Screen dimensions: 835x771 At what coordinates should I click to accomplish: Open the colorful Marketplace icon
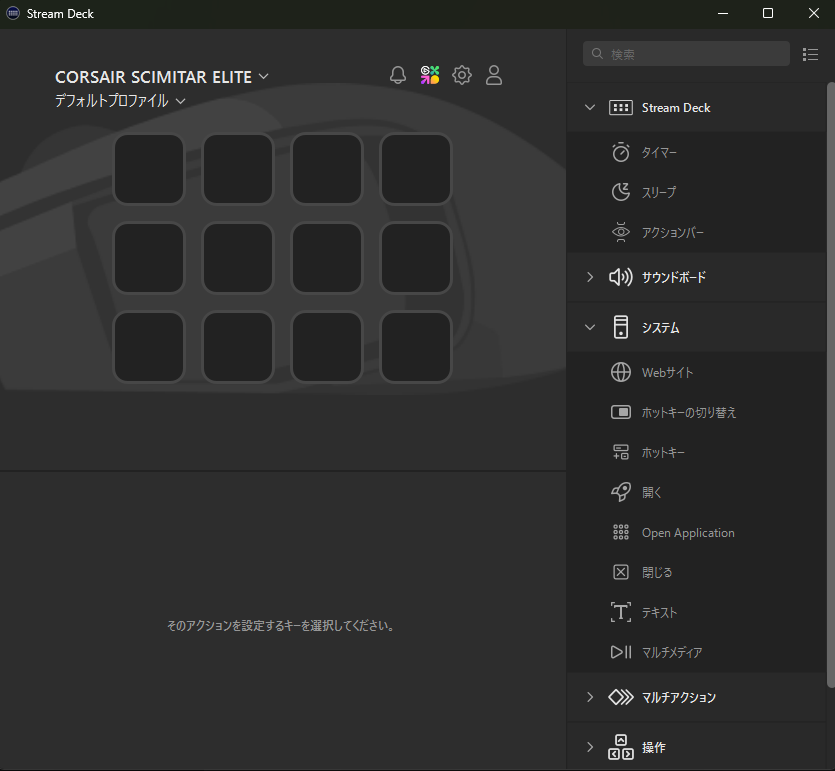[430, 75]
